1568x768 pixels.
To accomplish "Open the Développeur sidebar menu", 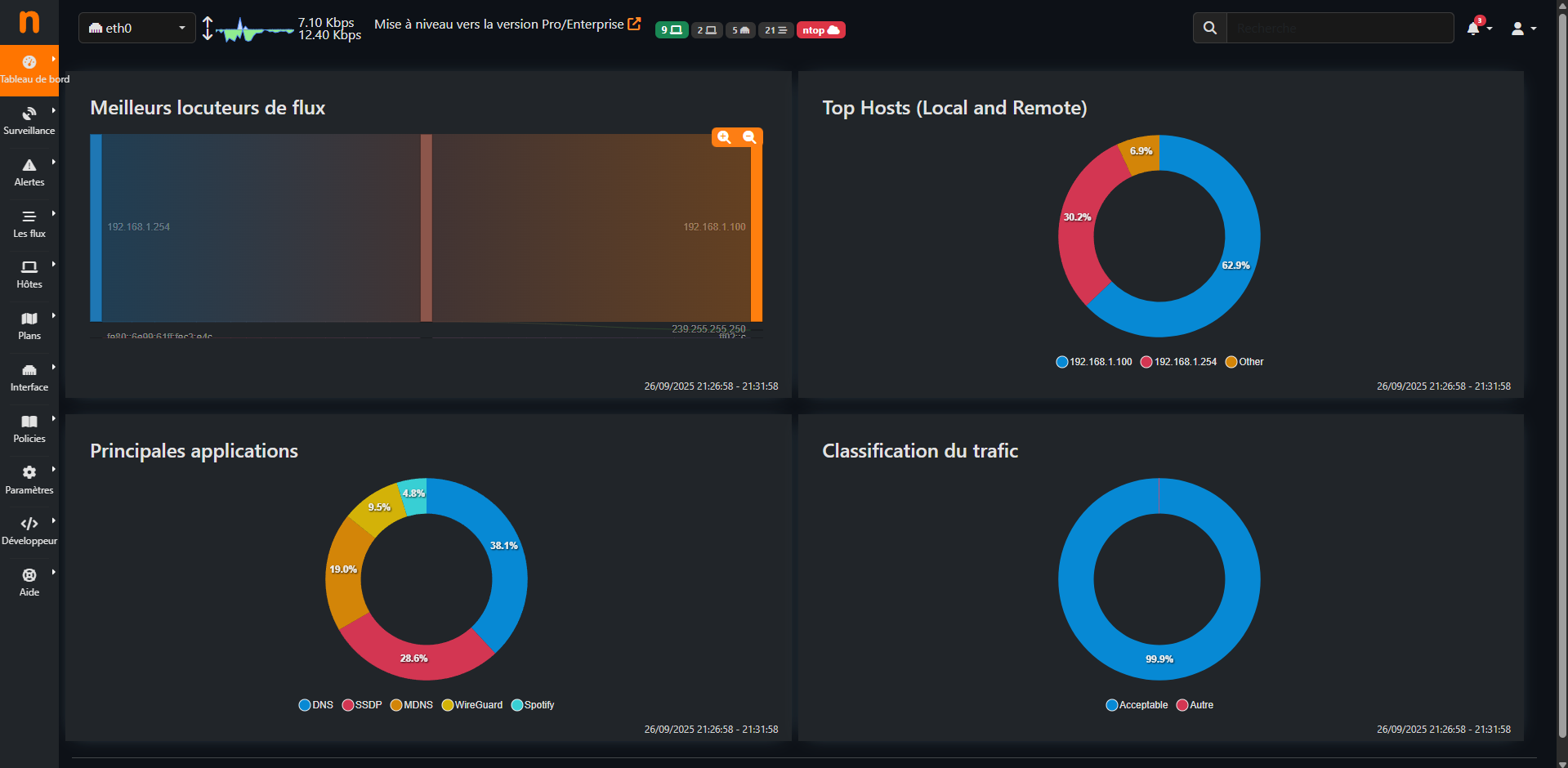I will click(29, 531).
